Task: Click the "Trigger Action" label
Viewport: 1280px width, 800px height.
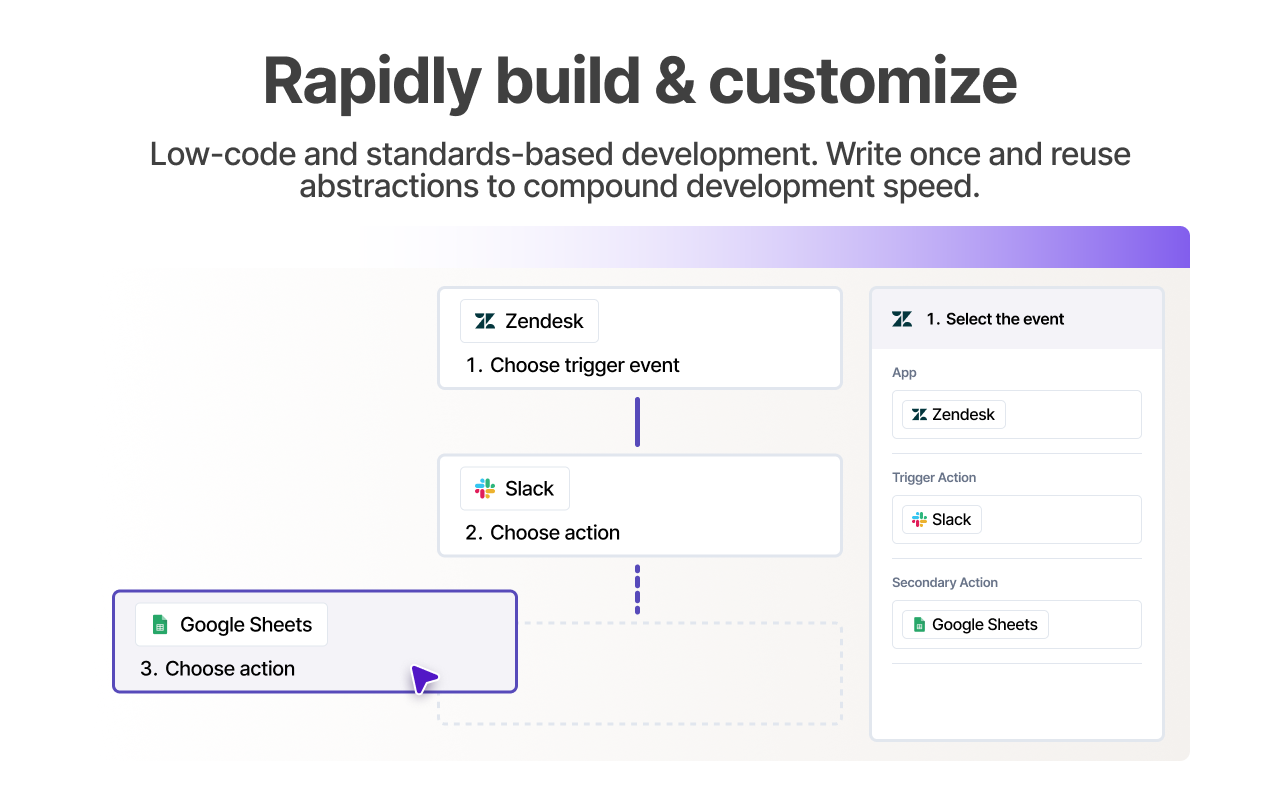Action: pos(934,478)
